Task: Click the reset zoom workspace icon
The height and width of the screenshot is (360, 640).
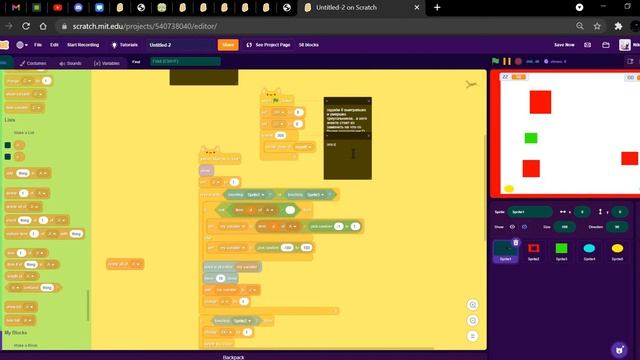Action: (x=472, y=336)
